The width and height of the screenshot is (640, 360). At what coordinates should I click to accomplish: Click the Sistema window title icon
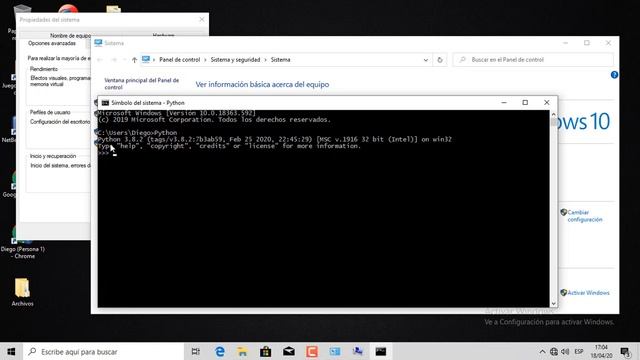point(98,42)
